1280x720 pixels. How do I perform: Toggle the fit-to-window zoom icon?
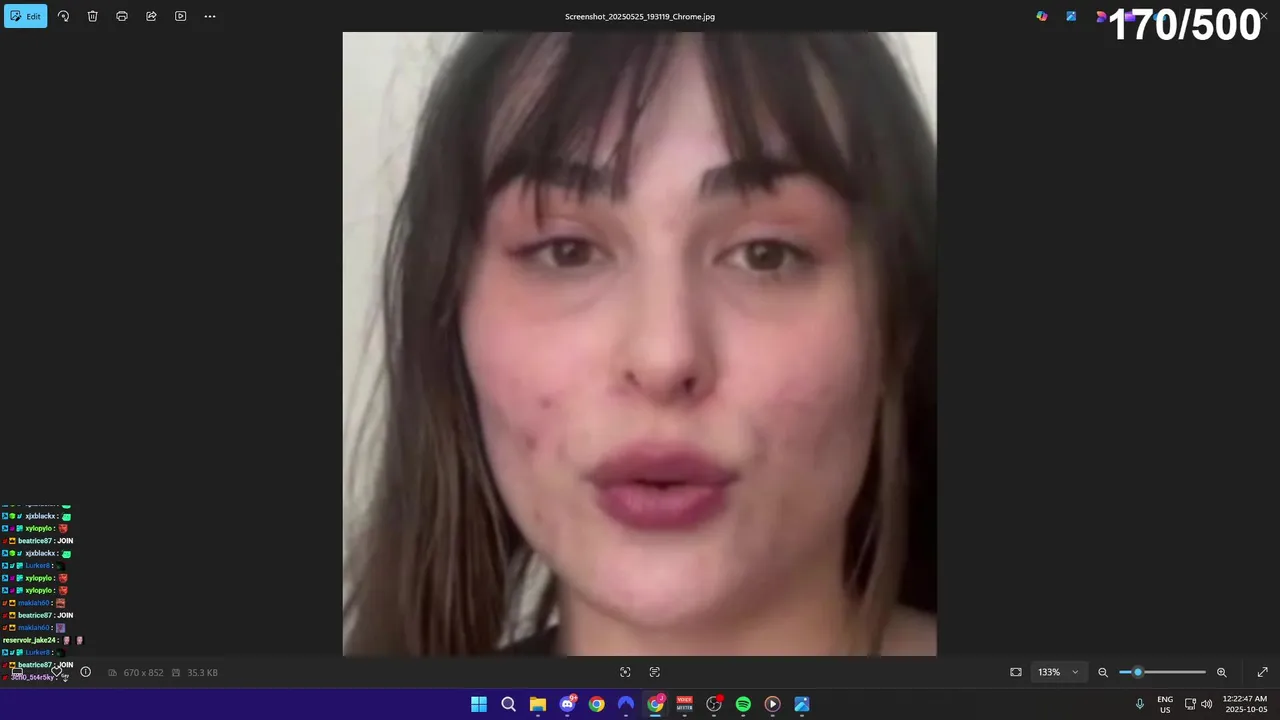point(1016,672)
